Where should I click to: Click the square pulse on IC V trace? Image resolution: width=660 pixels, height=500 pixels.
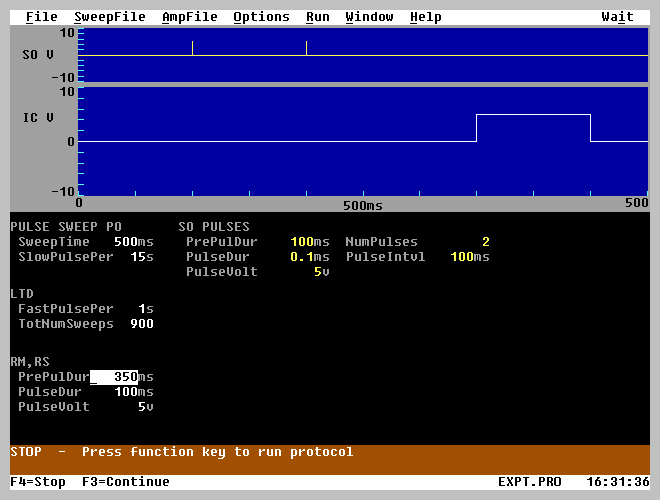point(533,116)
